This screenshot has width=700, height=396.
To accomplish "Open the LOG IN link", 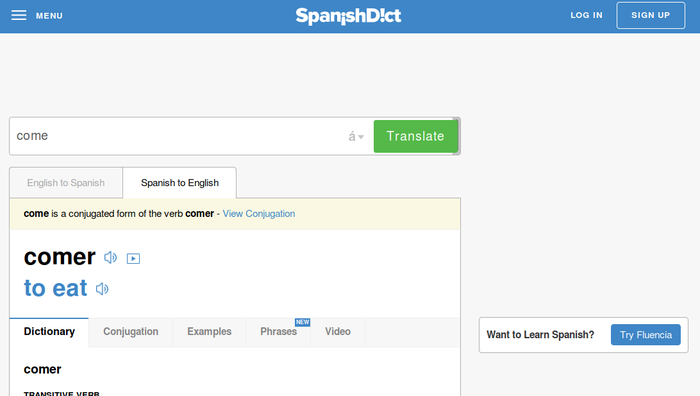I will (x=586, y=15).
